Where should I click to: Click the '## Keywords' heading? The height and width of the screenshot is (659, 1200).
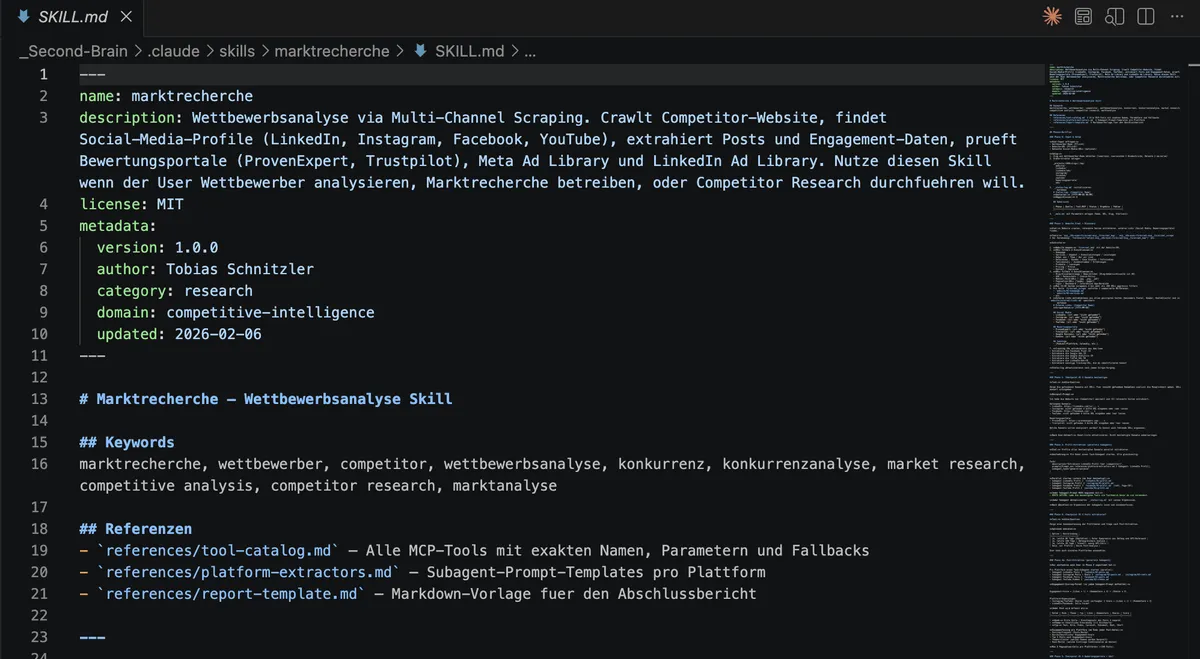(x=127, y=442)
